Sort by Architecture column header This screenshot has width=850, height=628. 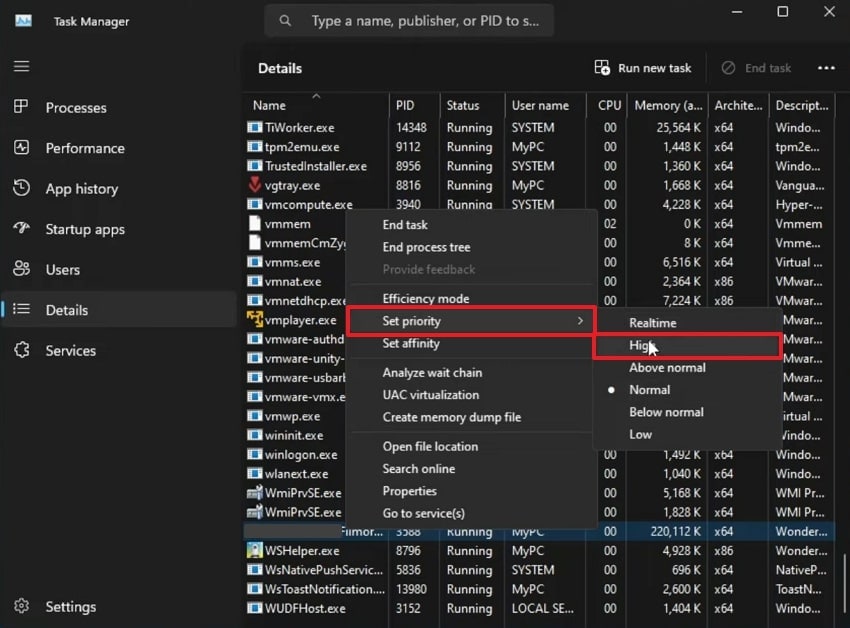738,105
